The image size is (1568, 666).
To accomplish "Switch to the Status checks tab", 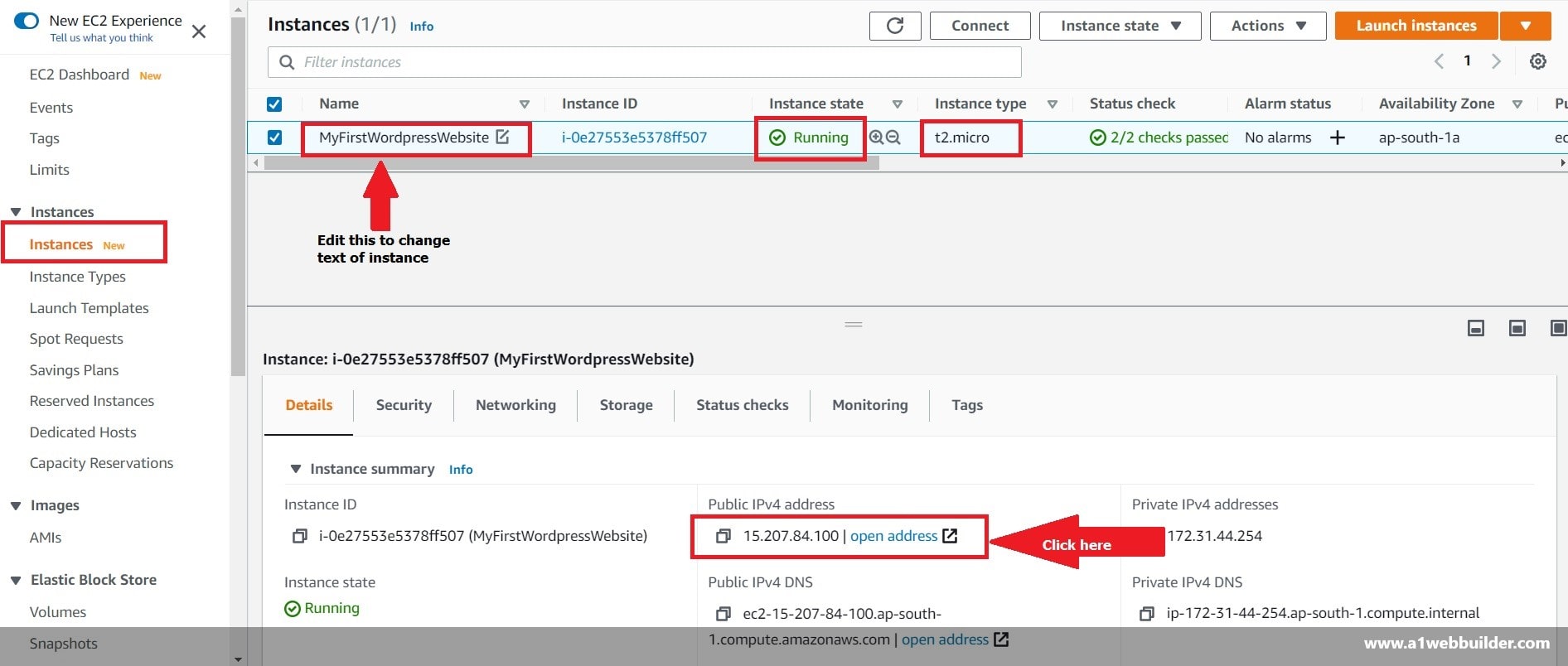I will tap(743, 405).
